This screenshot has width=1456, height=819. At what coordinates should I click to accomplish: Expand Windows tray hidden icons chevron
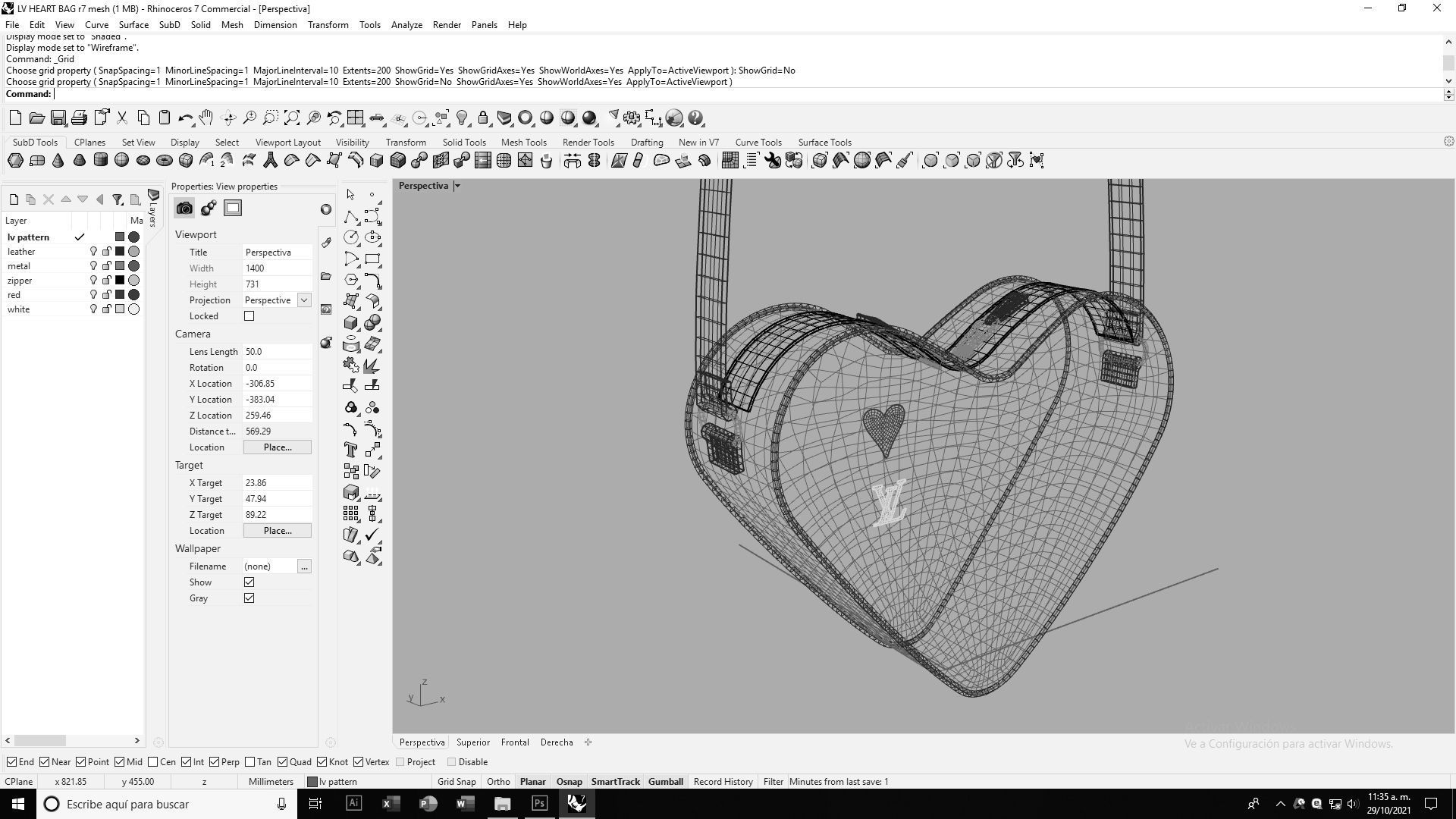click(x=1280, y=804)
